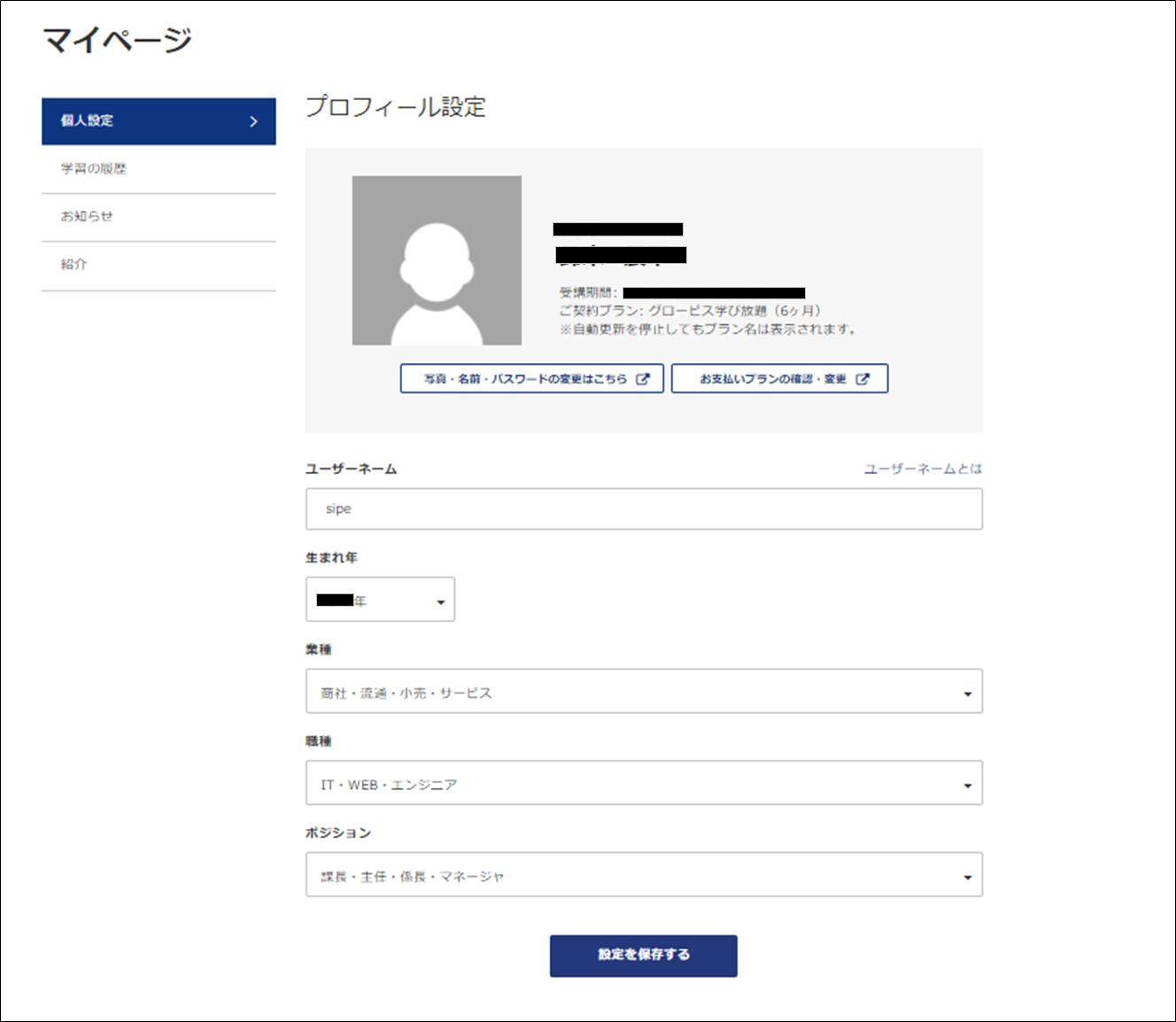The width and height of the screenshot is (1176, 1022).
Task: Open お支払いプランの確認・変更 button
Action: (x=773, y=379)
